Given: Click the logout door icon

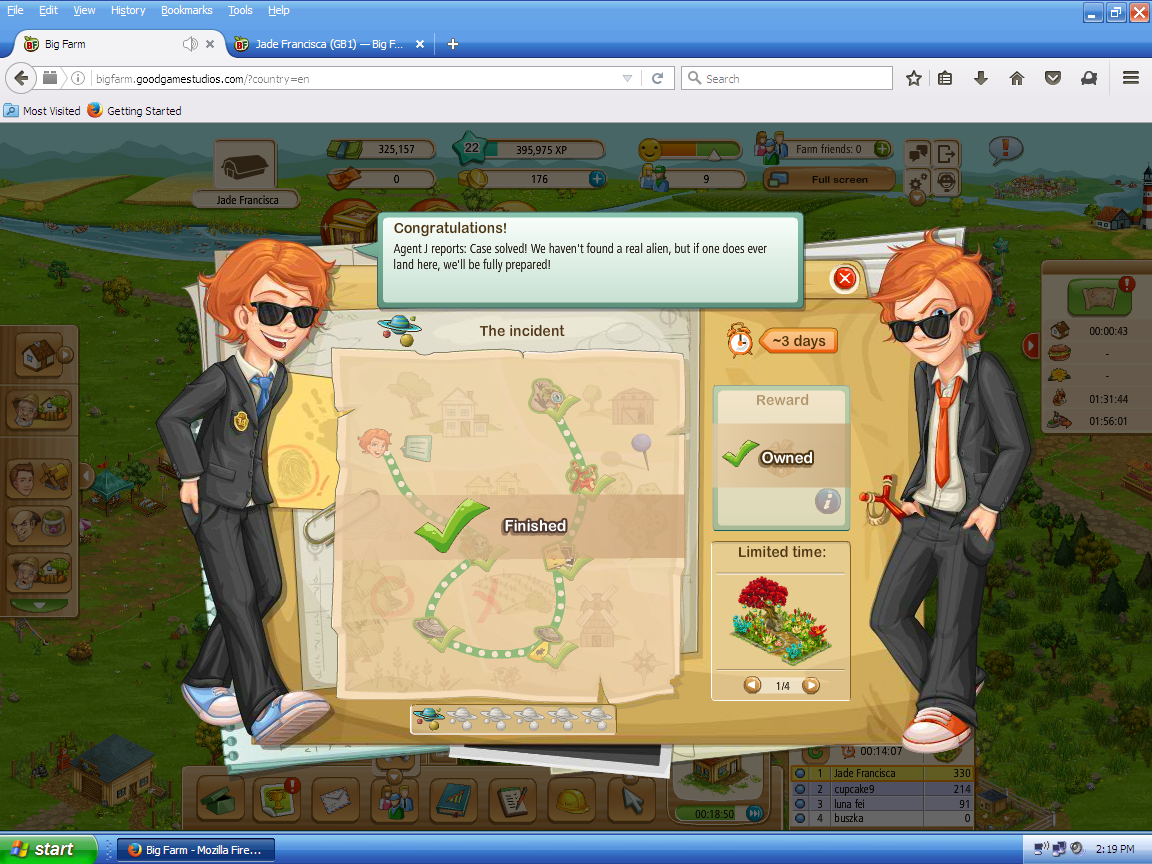Looking at the screenshot, I should pos(947,154).
